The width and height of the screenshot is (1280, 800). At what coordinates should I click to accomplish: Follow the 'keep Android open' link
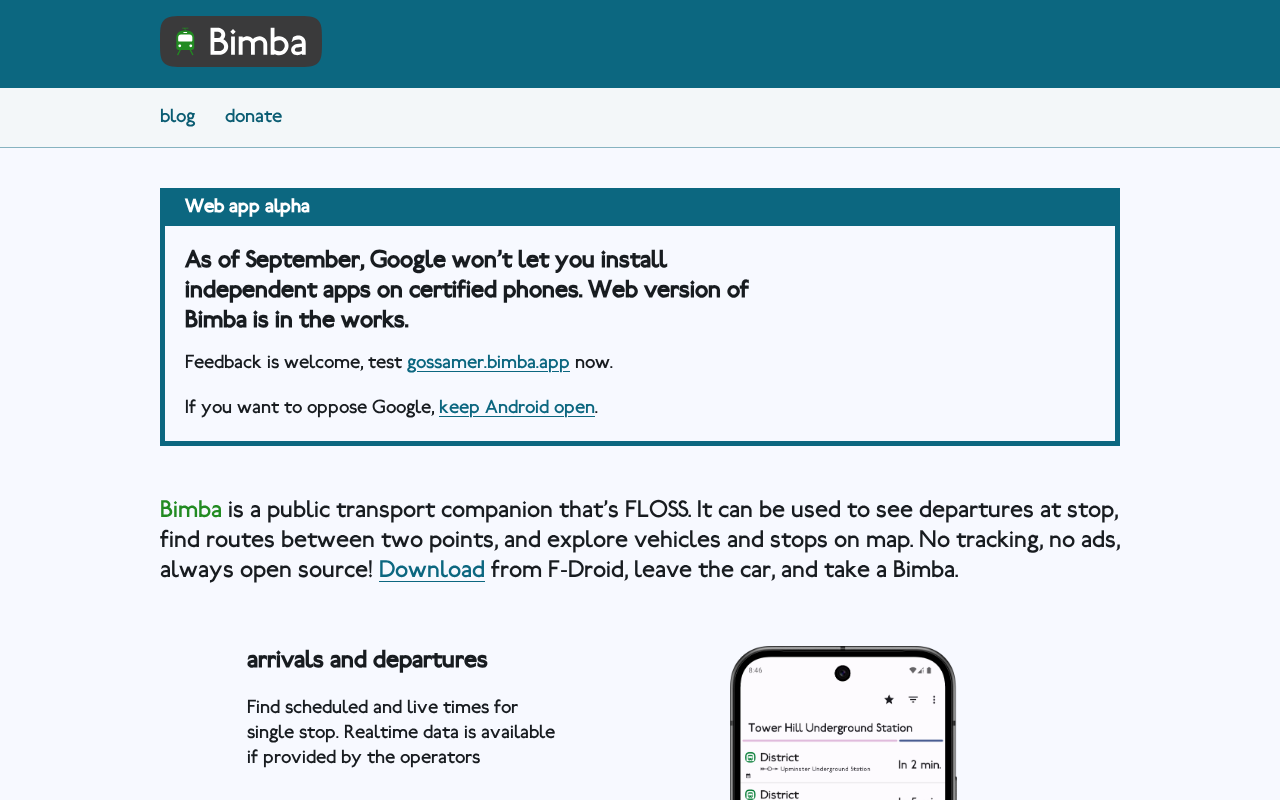(516, 407)
